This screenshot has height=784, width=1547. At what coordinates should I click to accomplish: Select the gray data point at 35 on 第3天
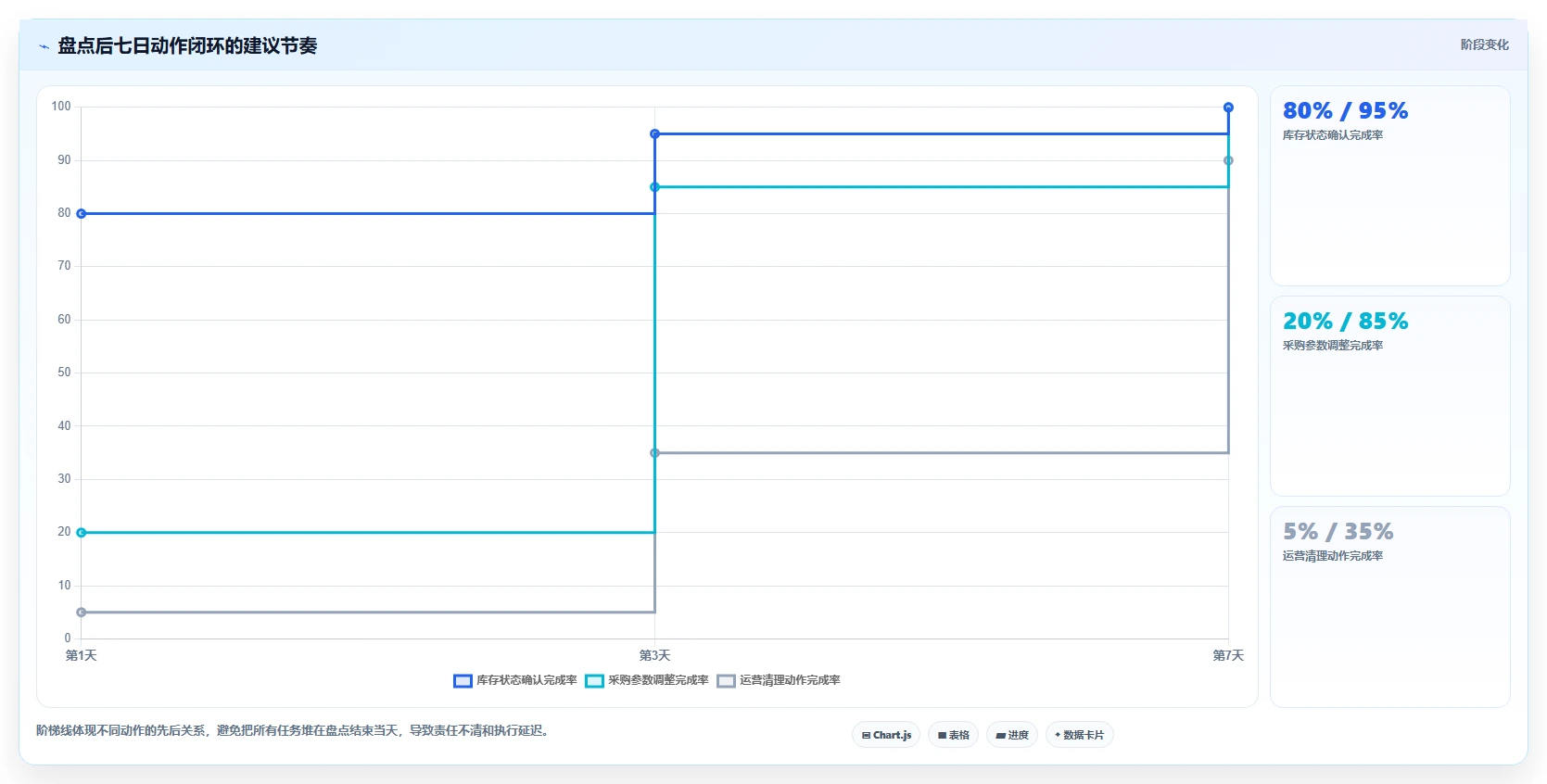click(655, 453)
